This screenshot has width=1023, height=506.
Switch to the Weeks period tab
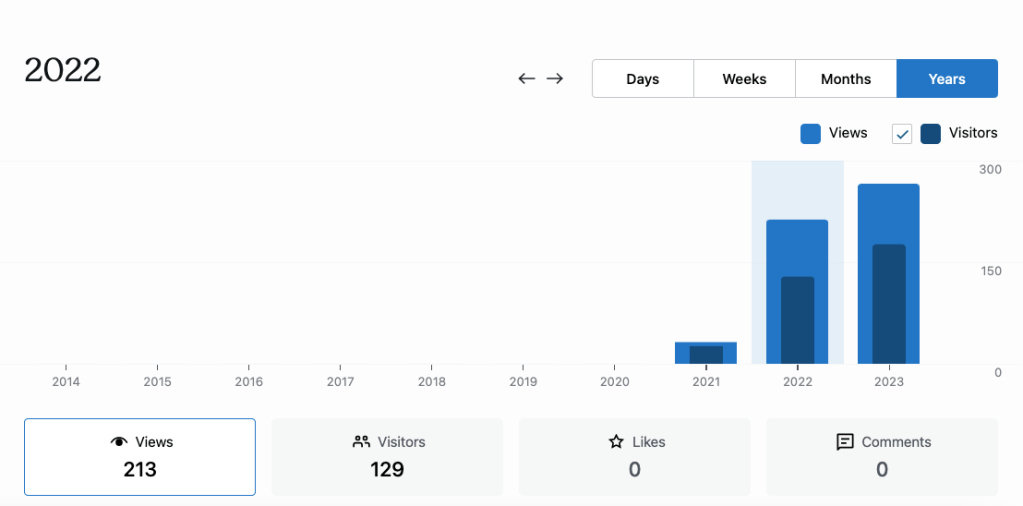[745, 79]
